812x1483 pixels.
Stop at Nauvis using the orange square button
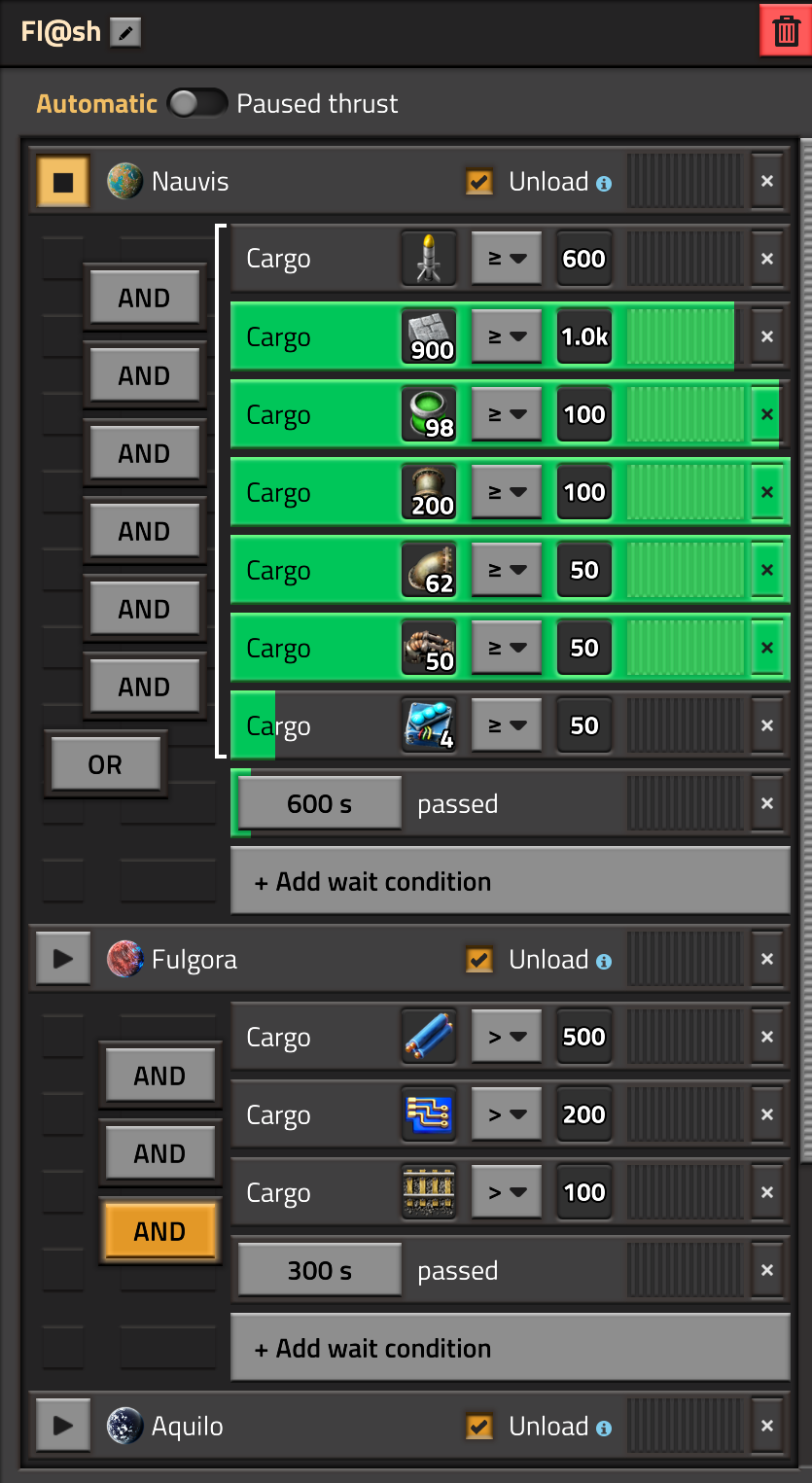[63, 182]
